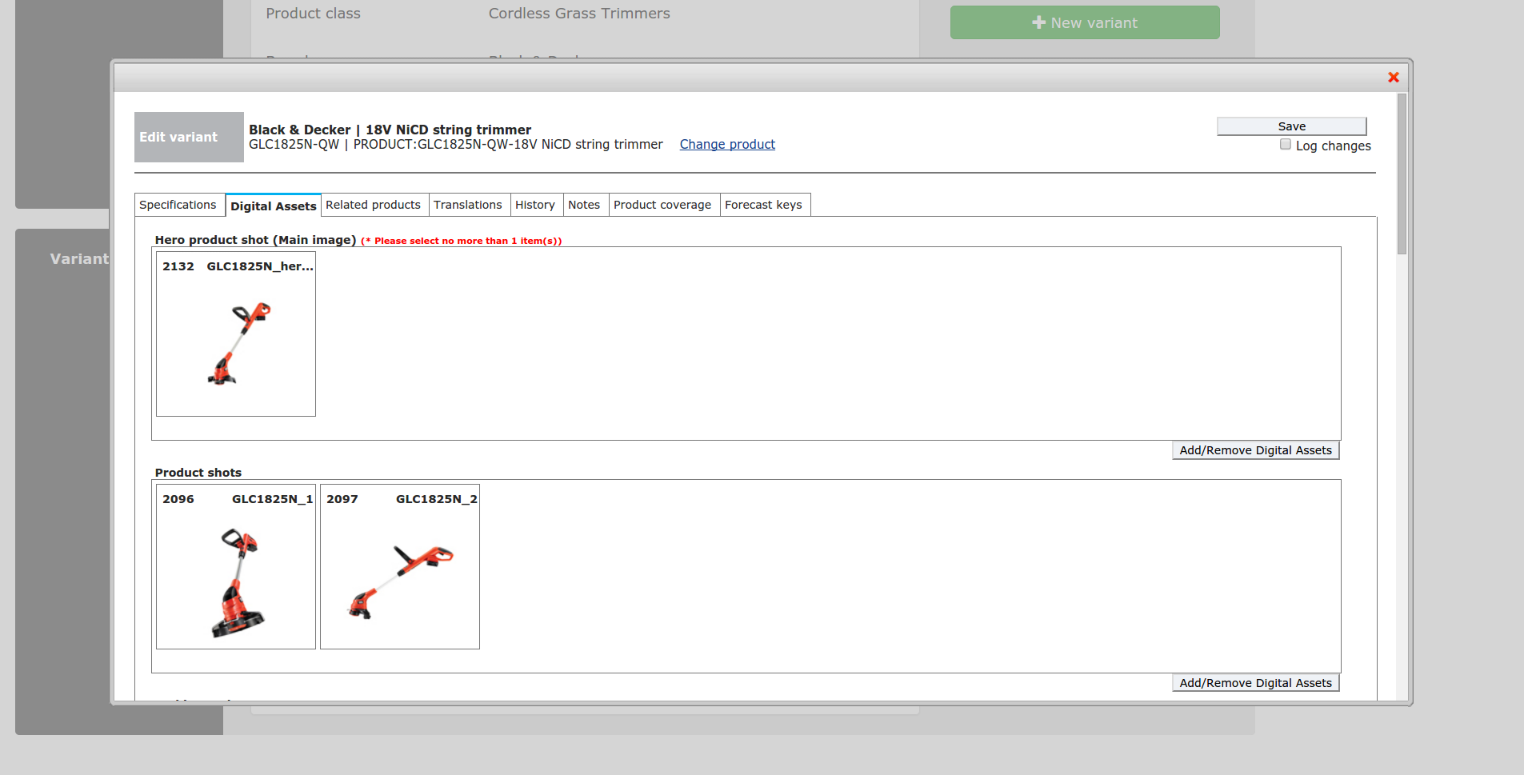Screen dimensions: 1524x775
Task: Close the Edit variant dialog with red X
Action: tap(1393, 77)
